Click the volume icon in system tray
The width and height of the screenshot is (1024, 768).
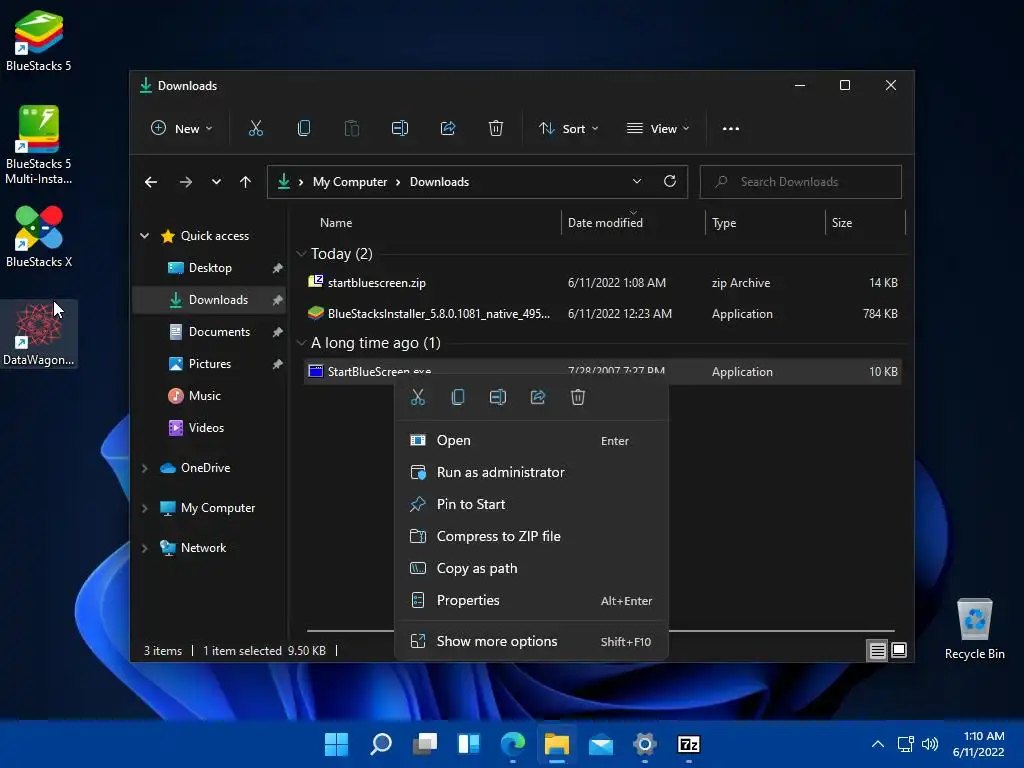point(929,744)
